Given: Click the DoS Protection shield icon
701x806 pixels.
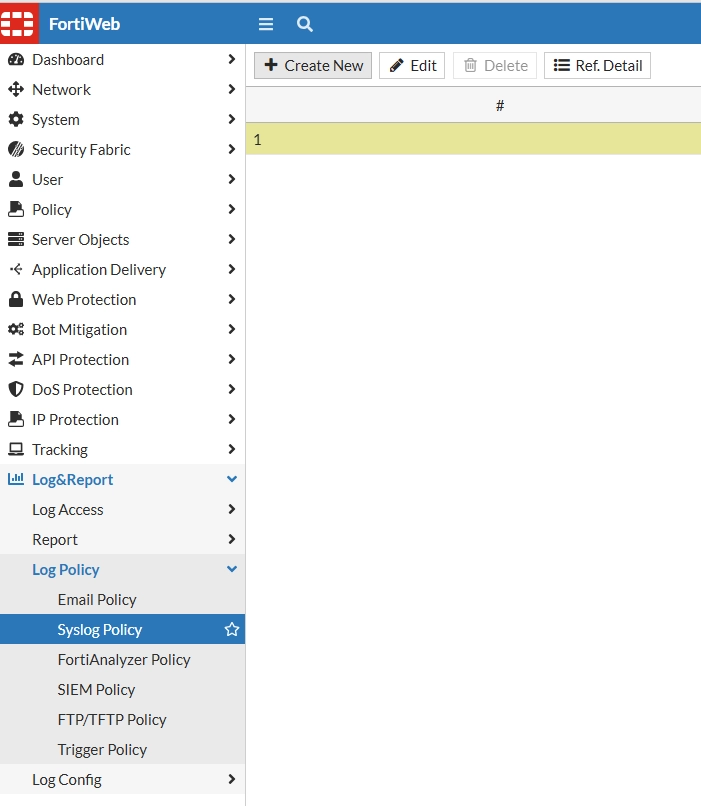Looking at the screenshot, I should pyautogui.click(x=16, y=389).
